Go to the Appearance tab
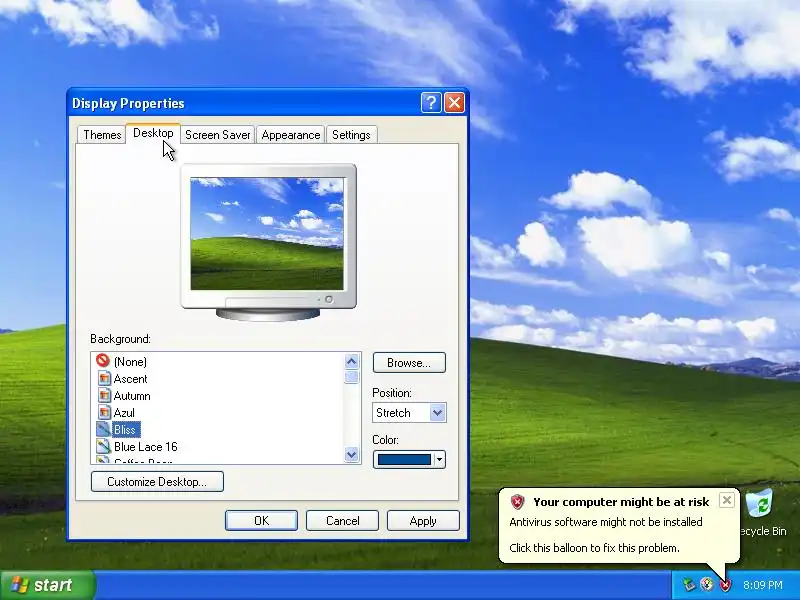Image resolution: width=800 pixels, height=600 pixels. click(x=290, y=135)
